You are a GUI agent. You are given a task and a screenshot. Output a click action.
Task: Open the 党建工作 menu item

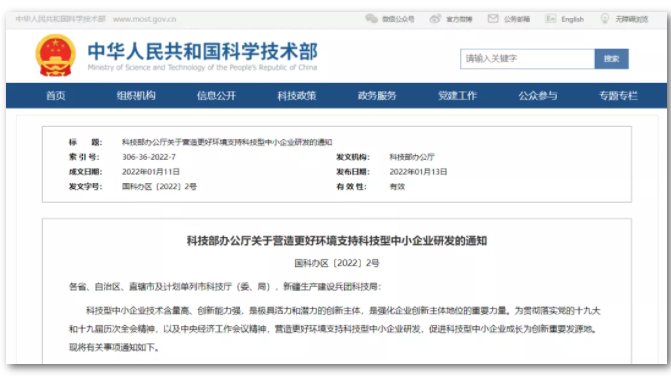click(457, 95)
